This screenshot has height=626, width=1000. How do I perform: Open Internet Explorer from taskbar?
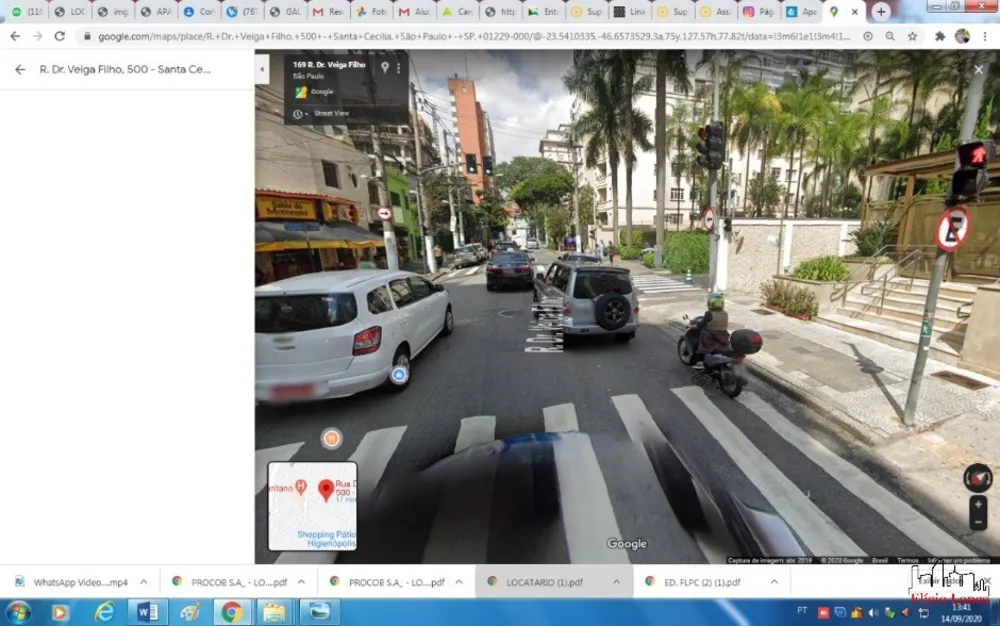pyautogui.click(x=103, y=613)
